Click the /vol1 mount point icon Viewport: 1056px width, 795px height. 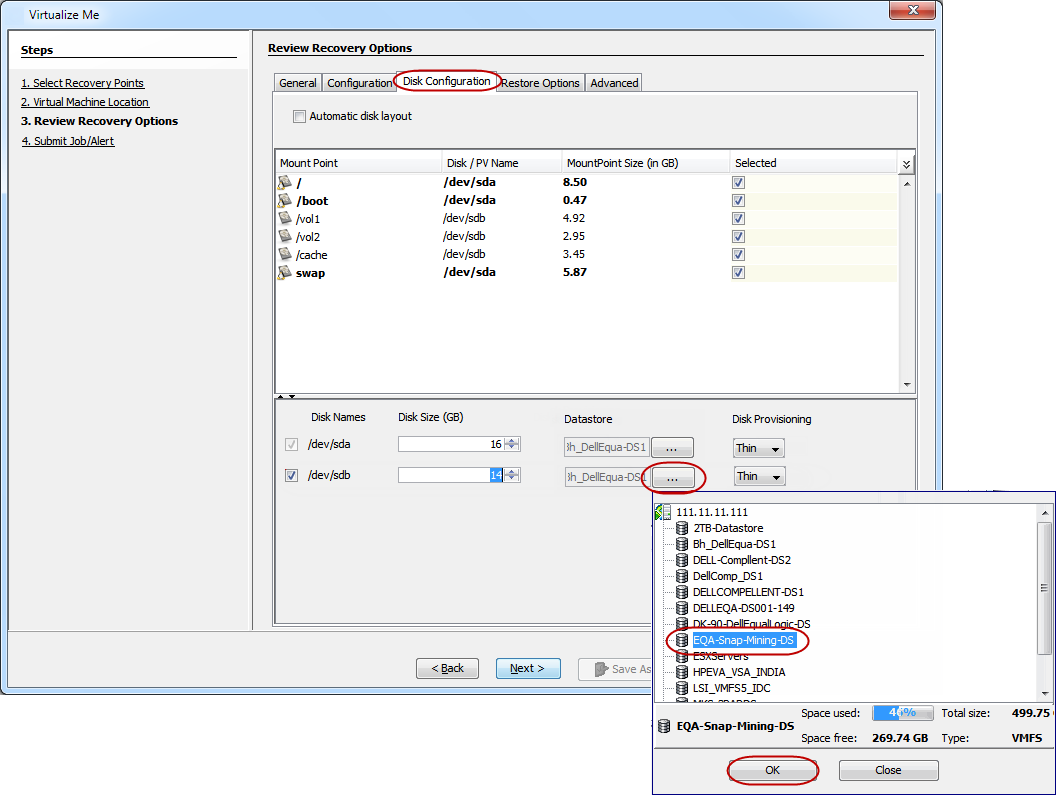(285, 218)
